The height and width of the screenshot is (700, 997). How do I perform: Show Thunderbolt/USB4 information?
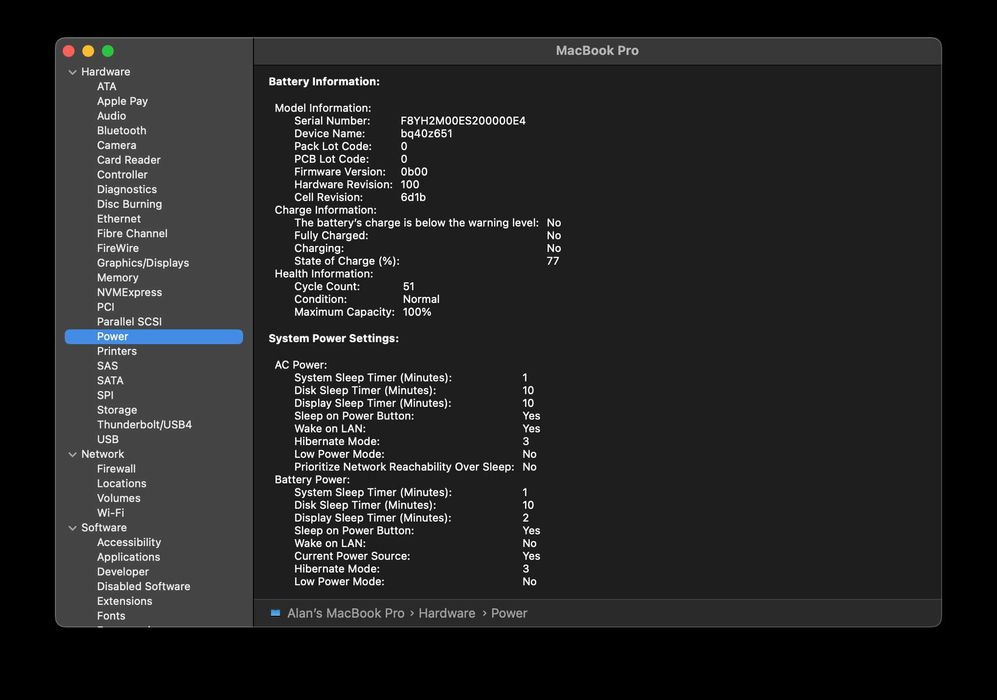pyautogui.click(x=144, y=425)
